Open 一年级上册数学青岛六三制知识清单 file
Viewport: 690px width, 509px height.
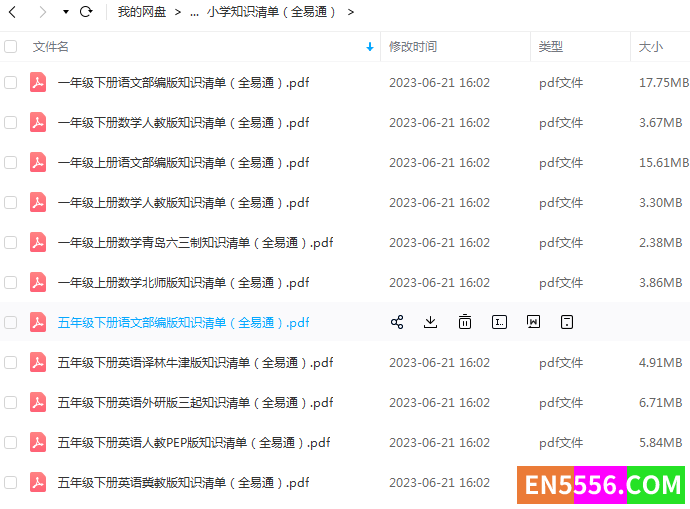(195, 242)
